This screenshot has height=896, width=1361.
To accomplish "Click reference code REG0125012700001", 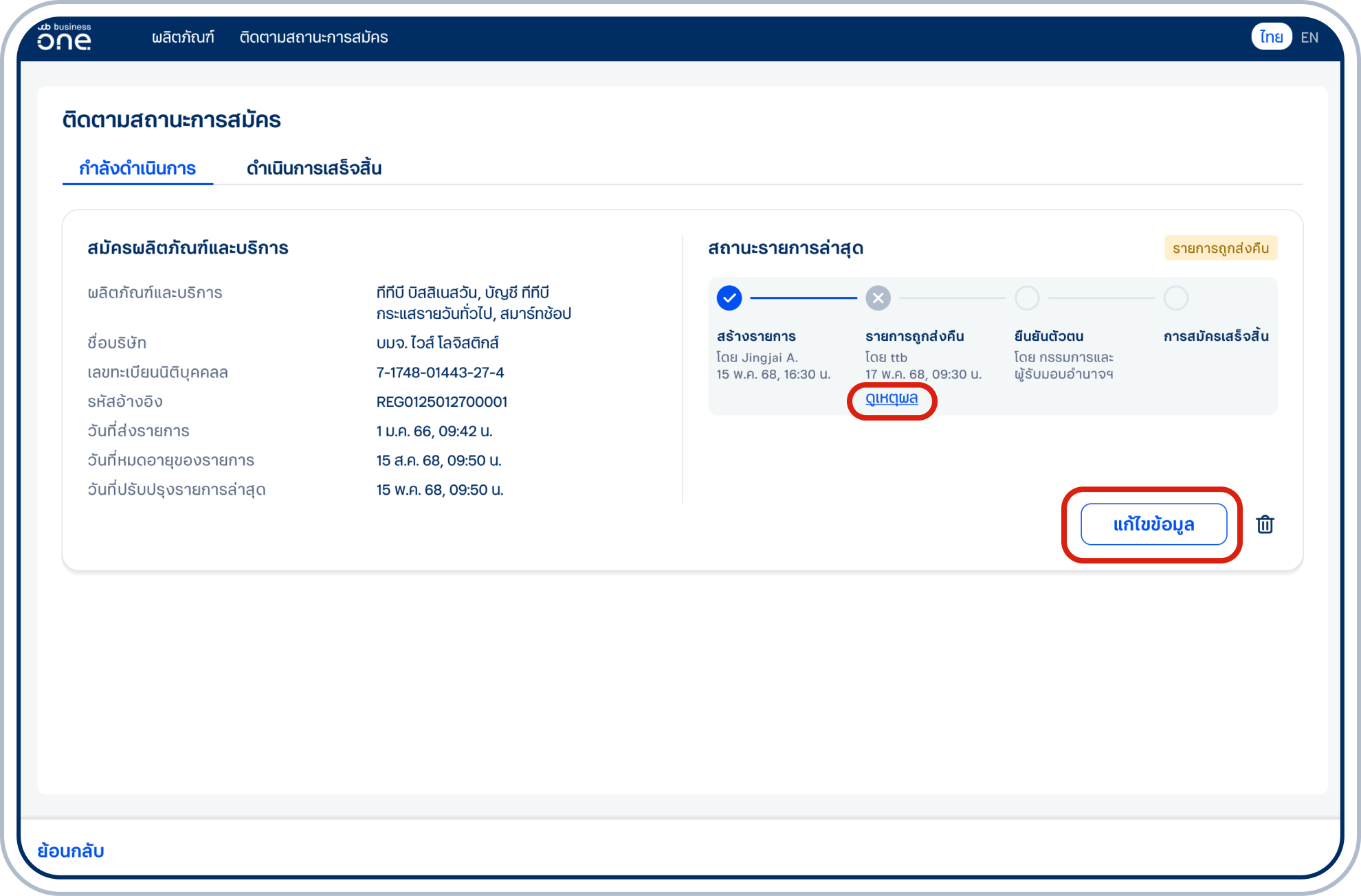I will click(x=441, y=402).
